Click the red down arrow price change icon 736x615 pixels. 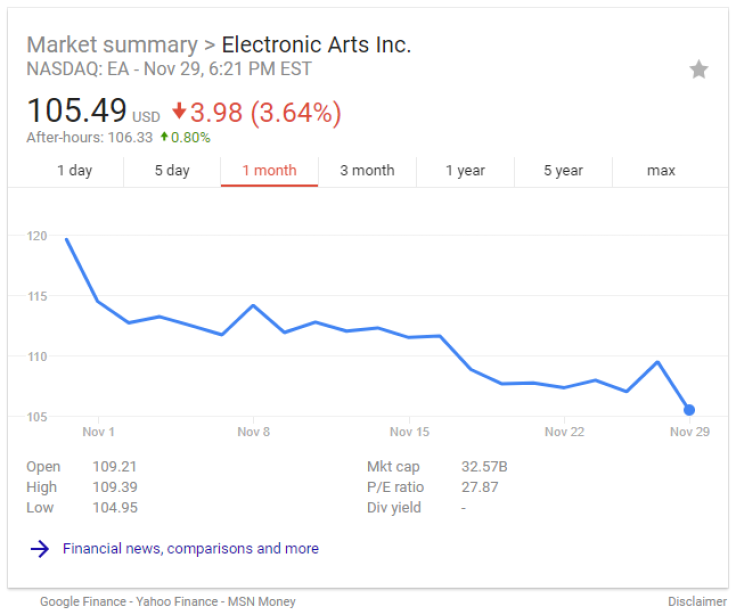[179, 111]
